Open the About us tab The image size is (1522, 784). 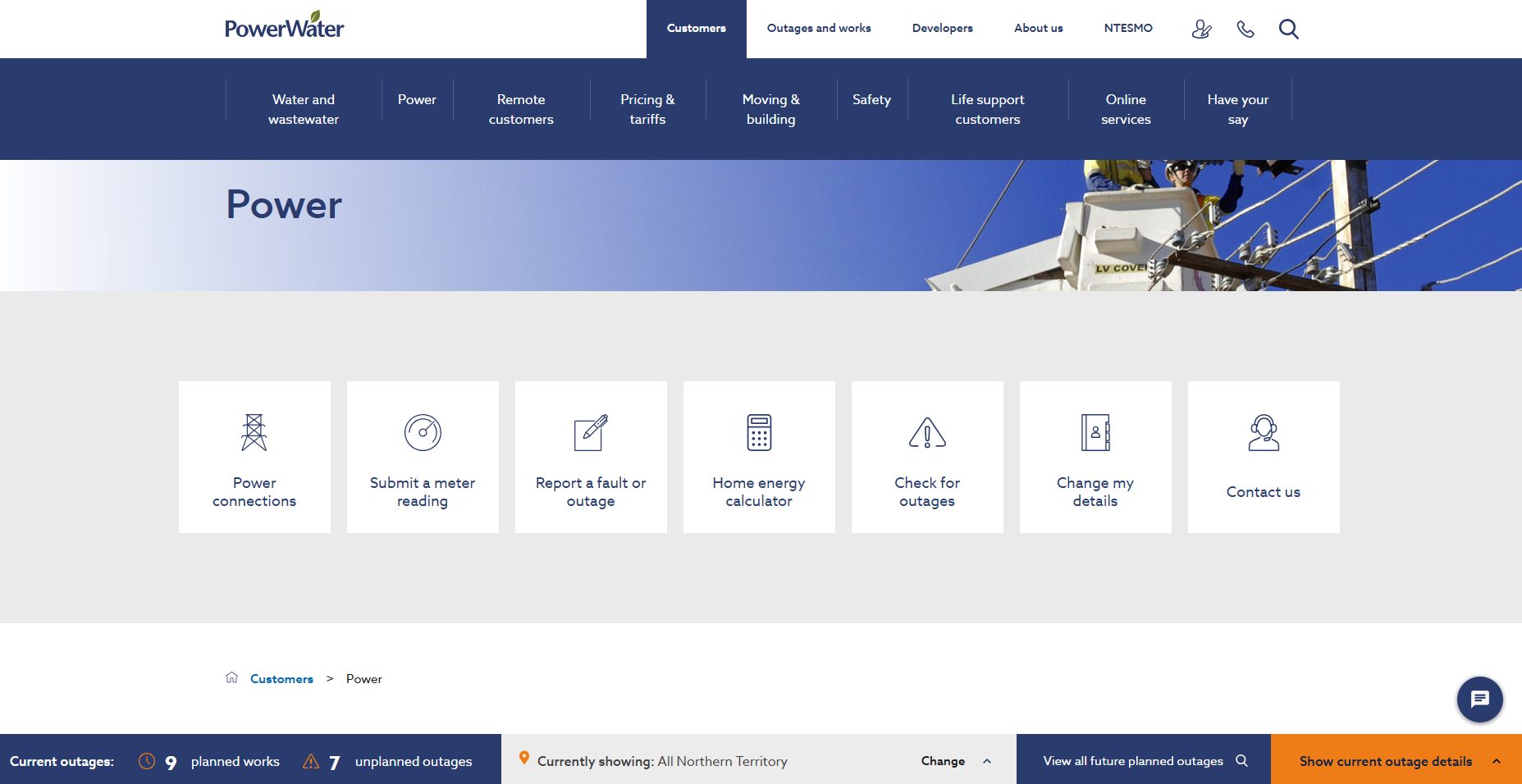[1039, 29]
